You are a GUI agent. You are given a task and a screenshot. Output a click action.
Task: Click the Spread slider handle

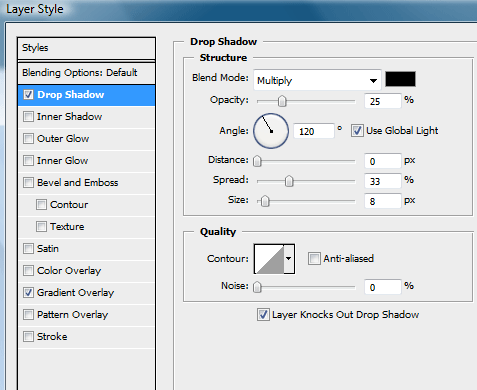click(289, 181)
